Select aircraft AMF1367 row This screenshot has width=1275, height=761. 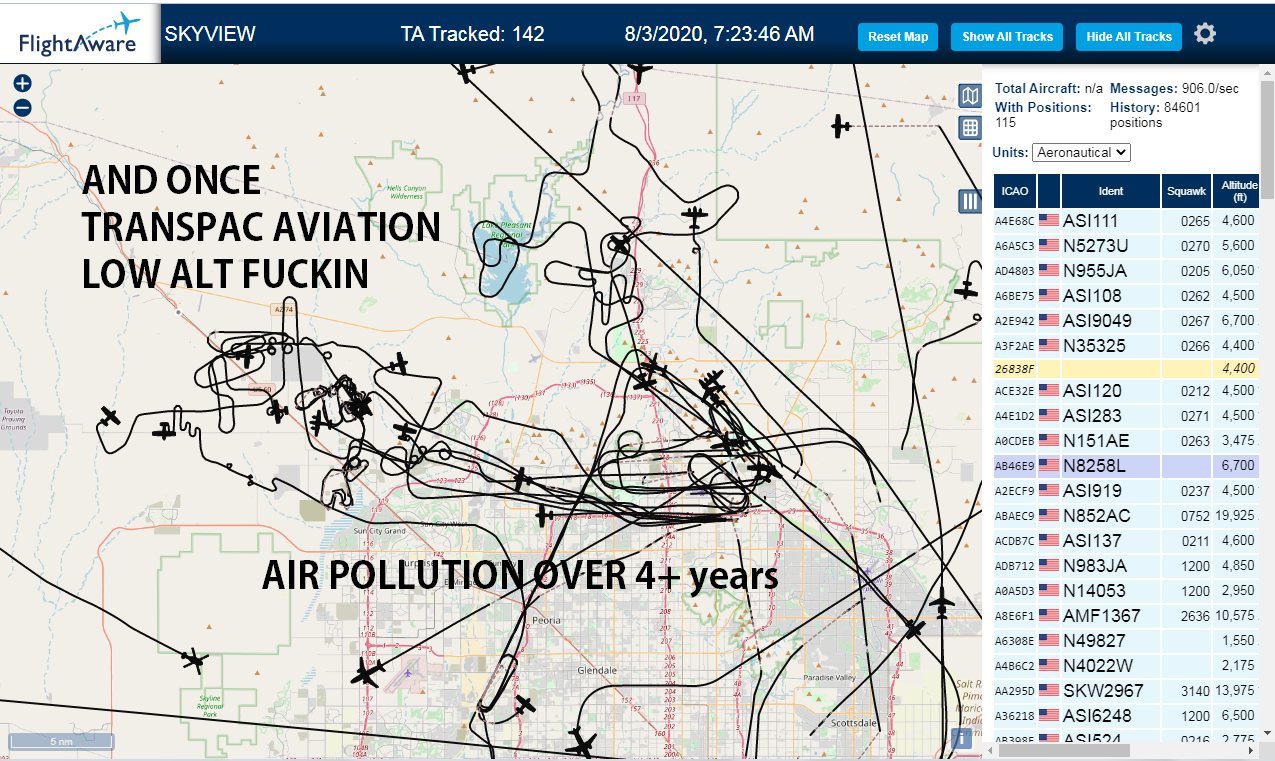click(x=1126, y=616)
